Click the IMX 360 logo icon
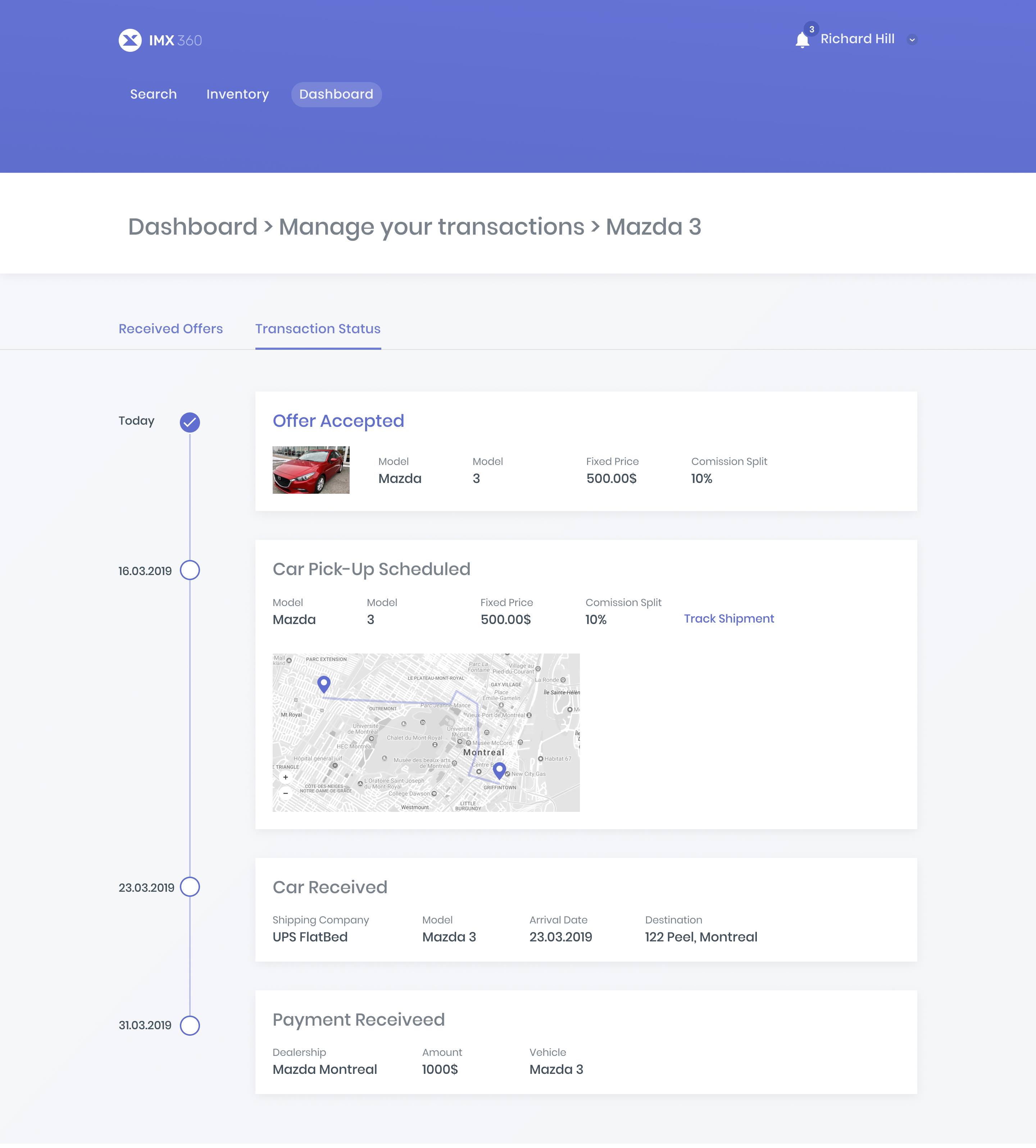This screenshot has width=1036, height=1148. coord(130,40)
